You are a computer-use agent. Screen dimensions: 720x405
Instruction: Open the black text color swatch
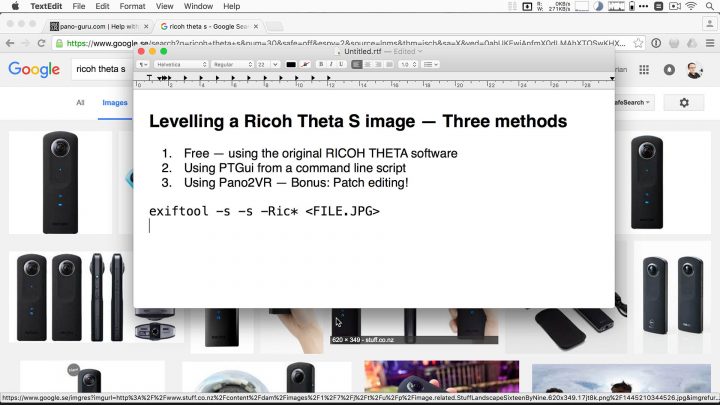(x=291, y=64)
